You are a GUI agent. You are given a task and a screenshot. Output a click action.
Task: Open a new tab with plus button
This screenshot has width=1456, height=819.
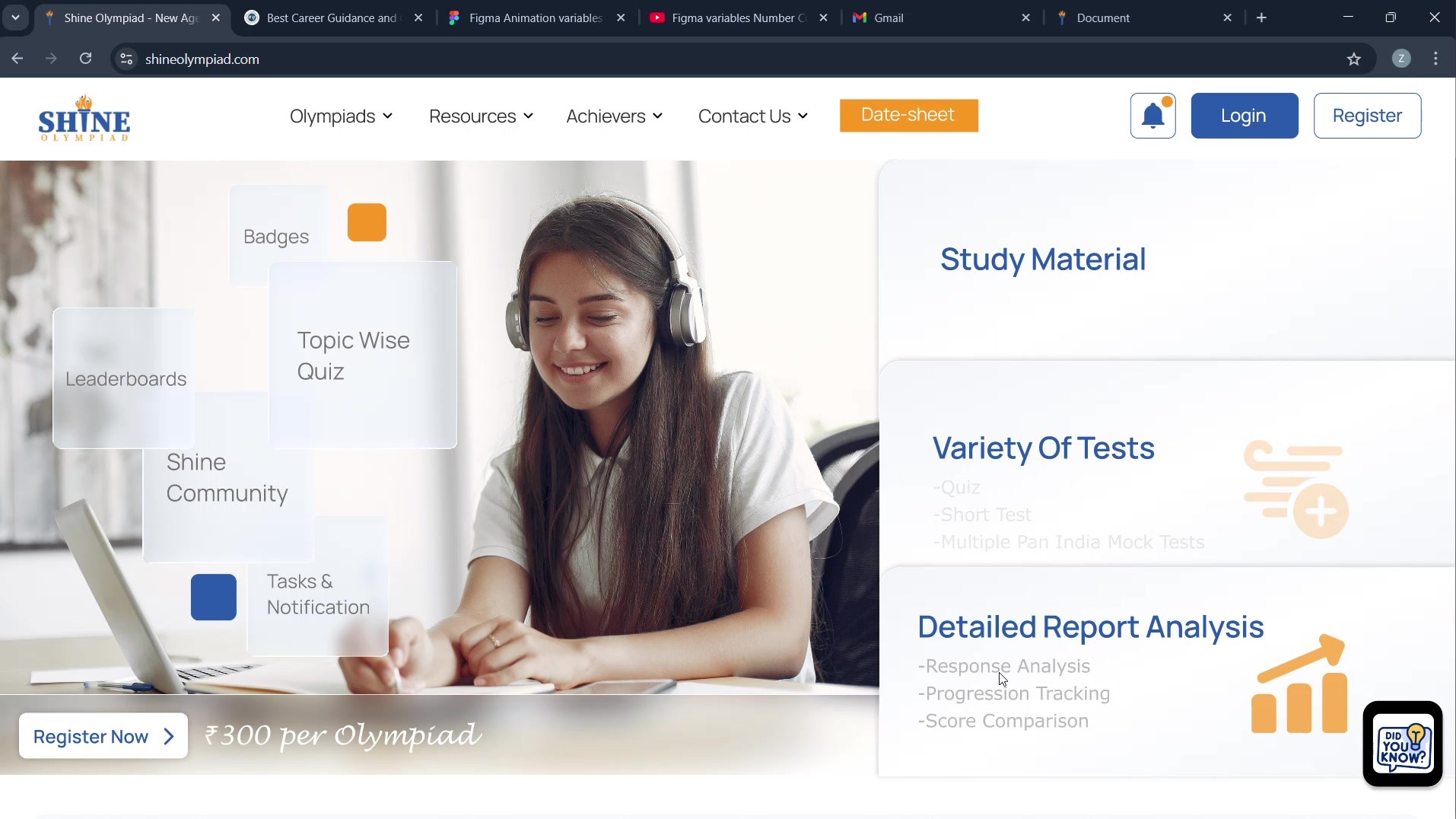click(x=1261, y=18)
